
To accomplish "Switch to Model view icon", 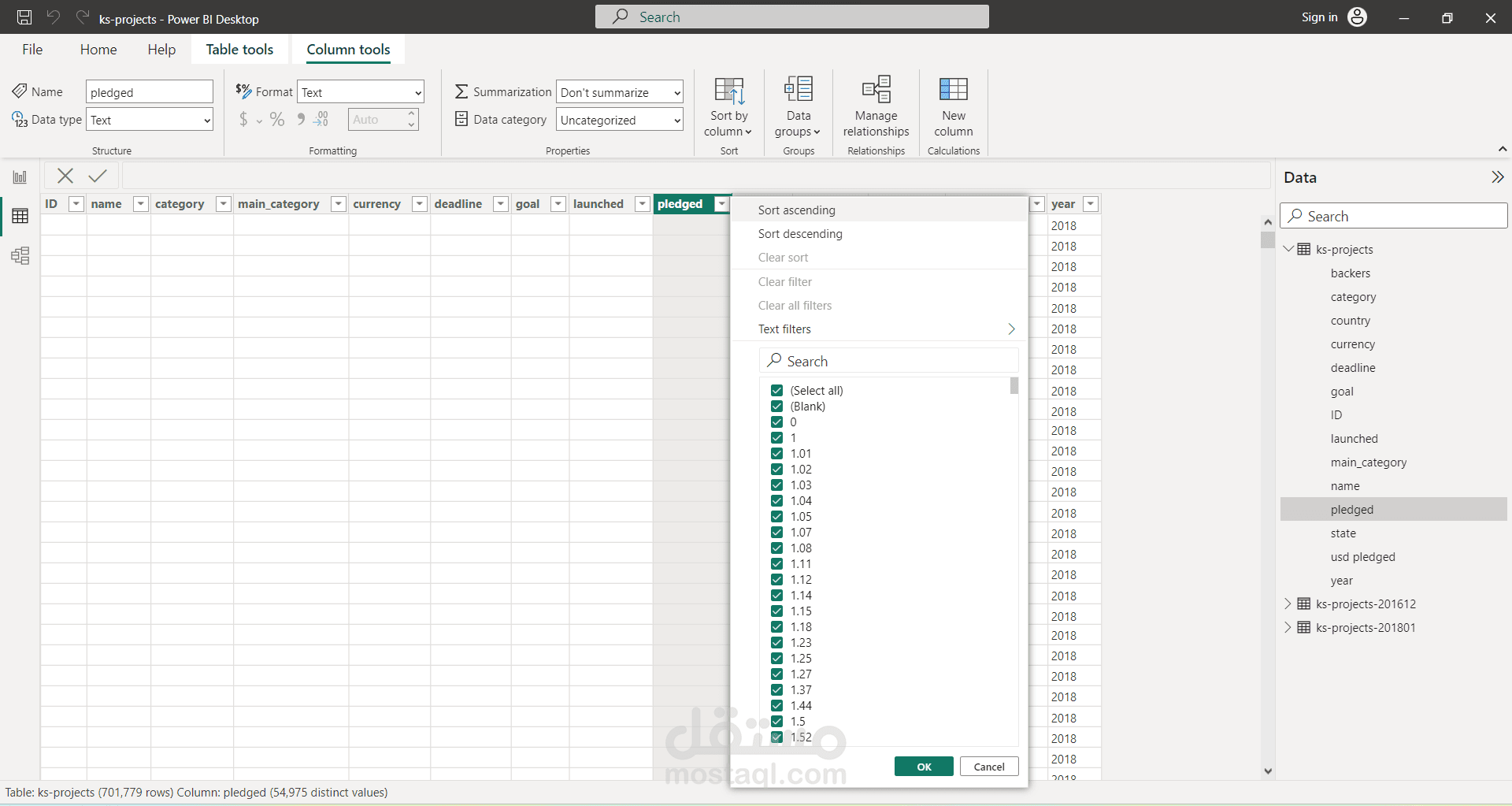I will [20, 255].
